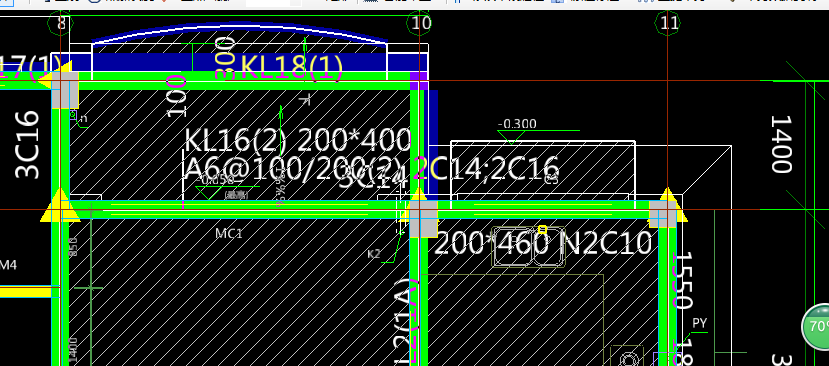Open the green 70° floating ball widget
This screenshot has width=829, height=366.
pos(816,327)
